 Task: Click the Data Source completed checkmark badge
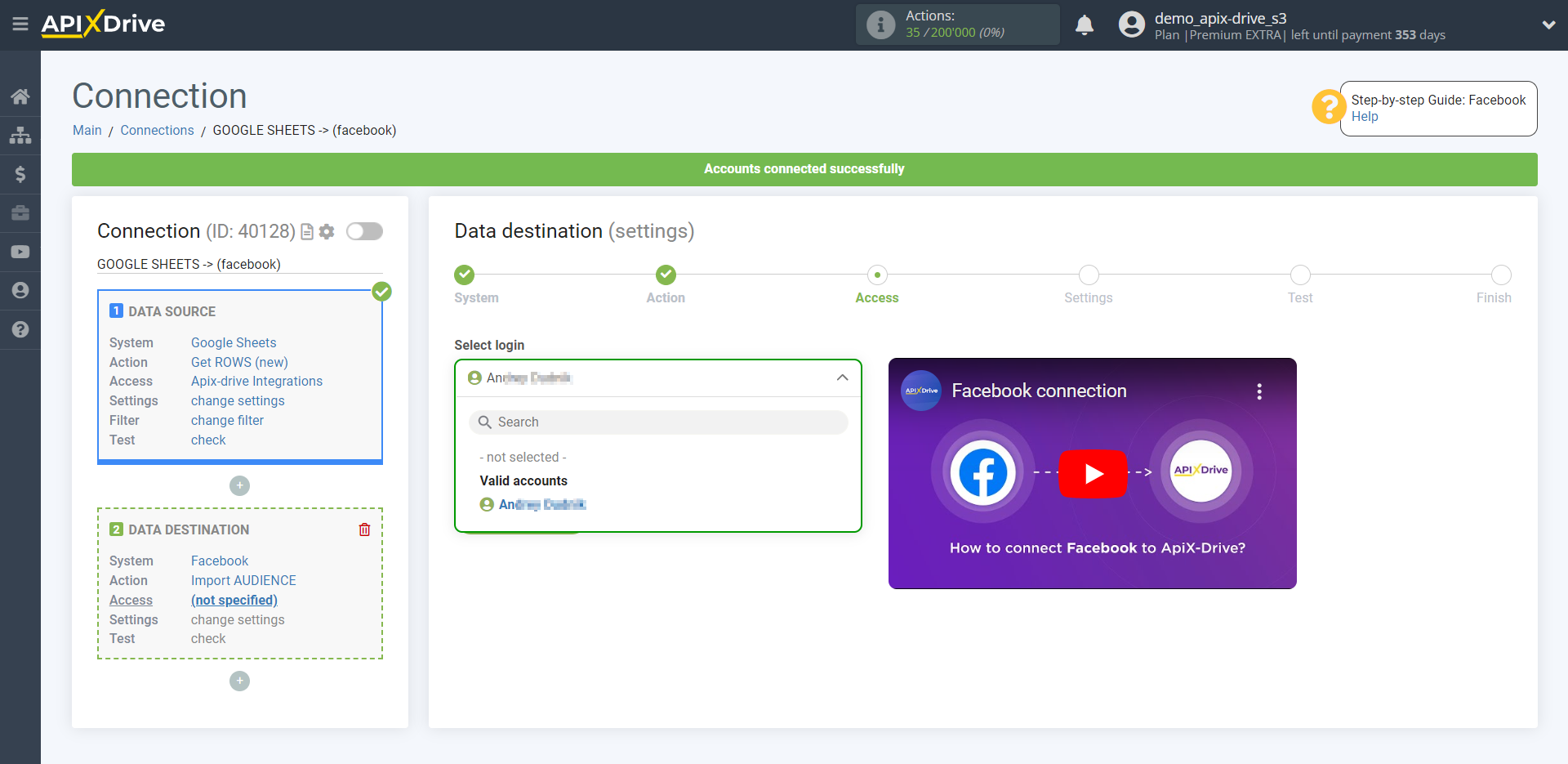click(x=382, y=292)
